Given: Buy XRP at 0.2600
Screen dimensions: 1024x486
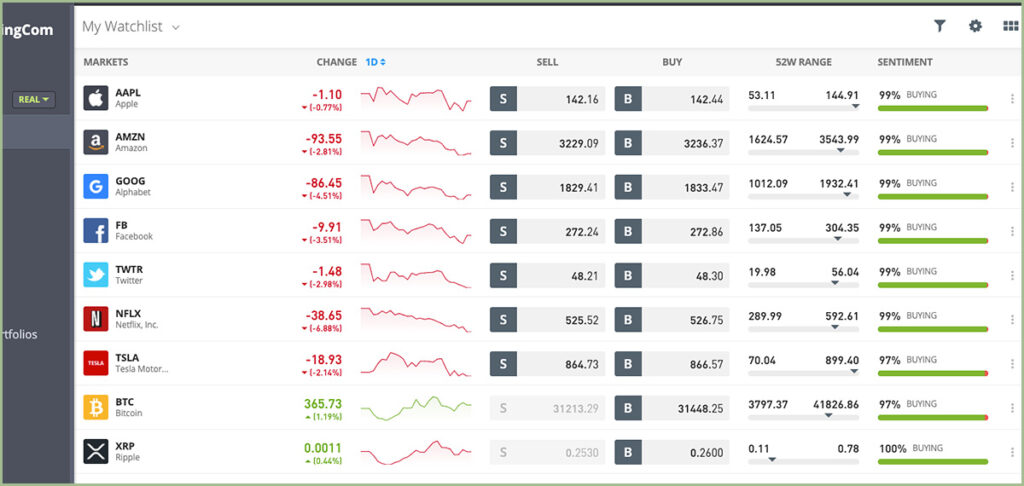Looking at the screenshot, I should pyautogui.click(x=672, y=452).
